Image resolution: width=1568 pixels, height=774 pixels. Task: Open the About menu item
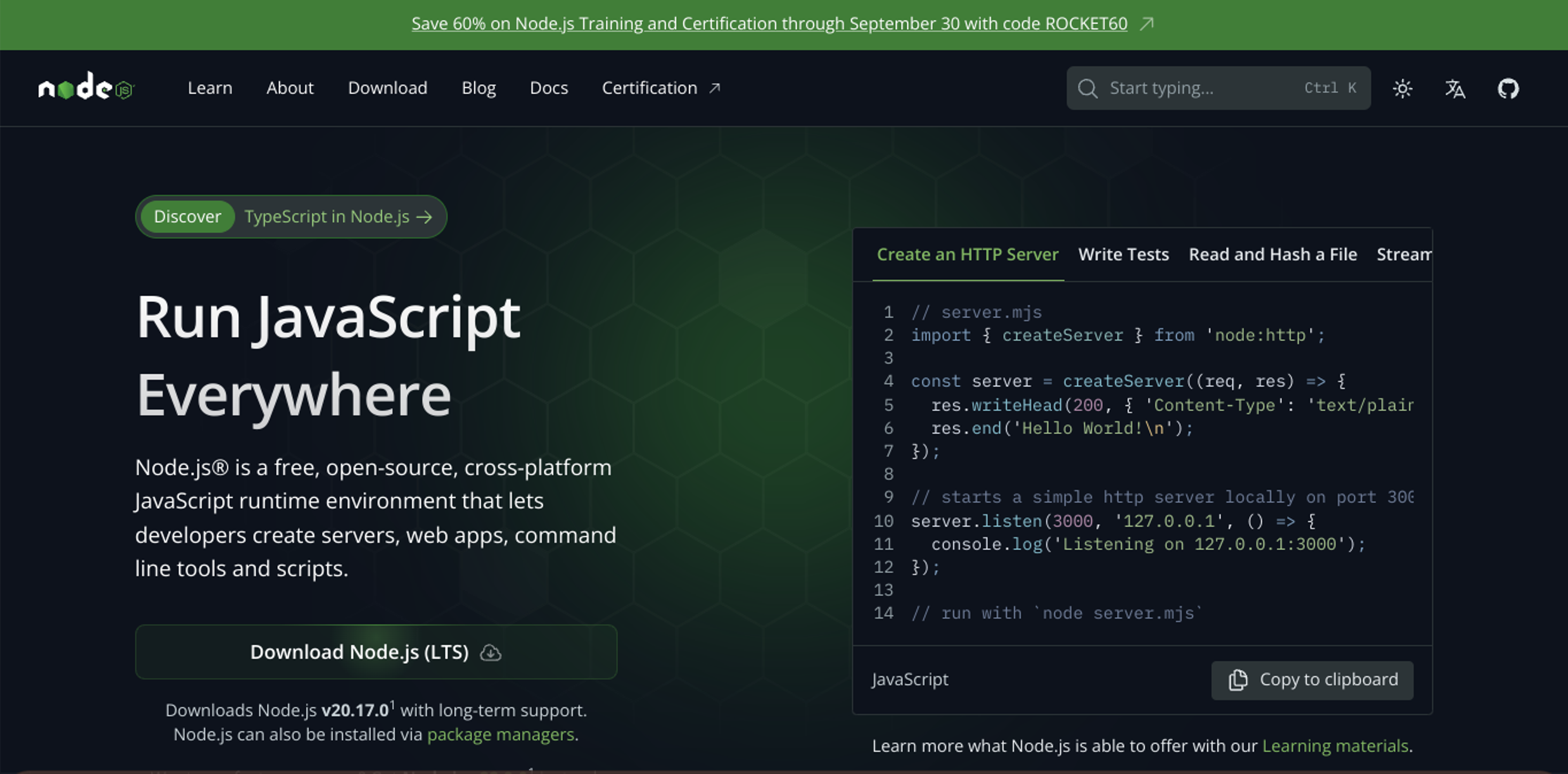click(x=290, y=88)
